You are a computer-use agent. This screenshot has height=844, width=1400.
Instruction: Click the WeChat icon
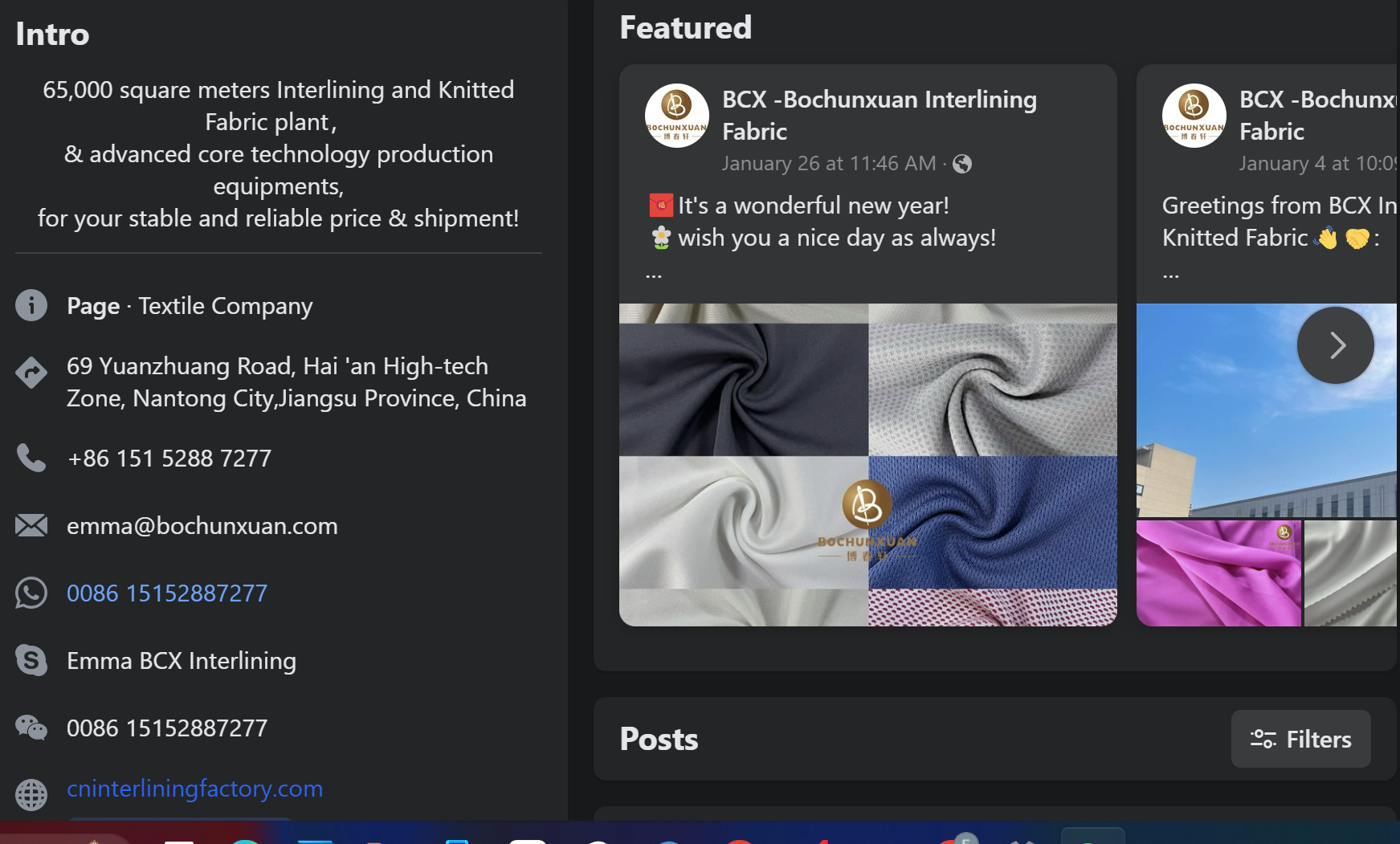[31, 728]
